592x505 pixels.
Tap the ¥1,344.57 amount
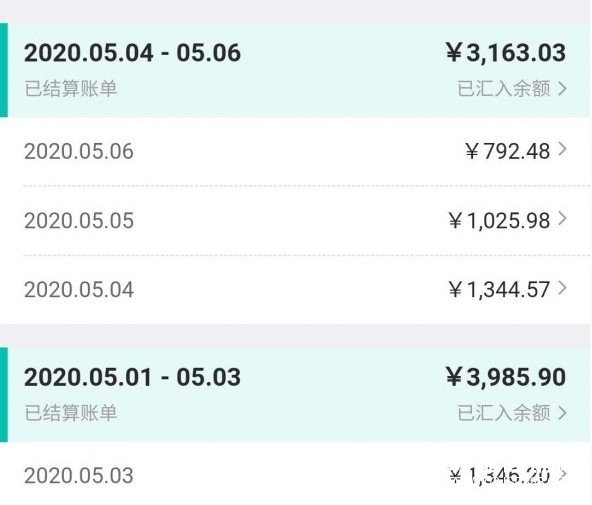(499, 289)
